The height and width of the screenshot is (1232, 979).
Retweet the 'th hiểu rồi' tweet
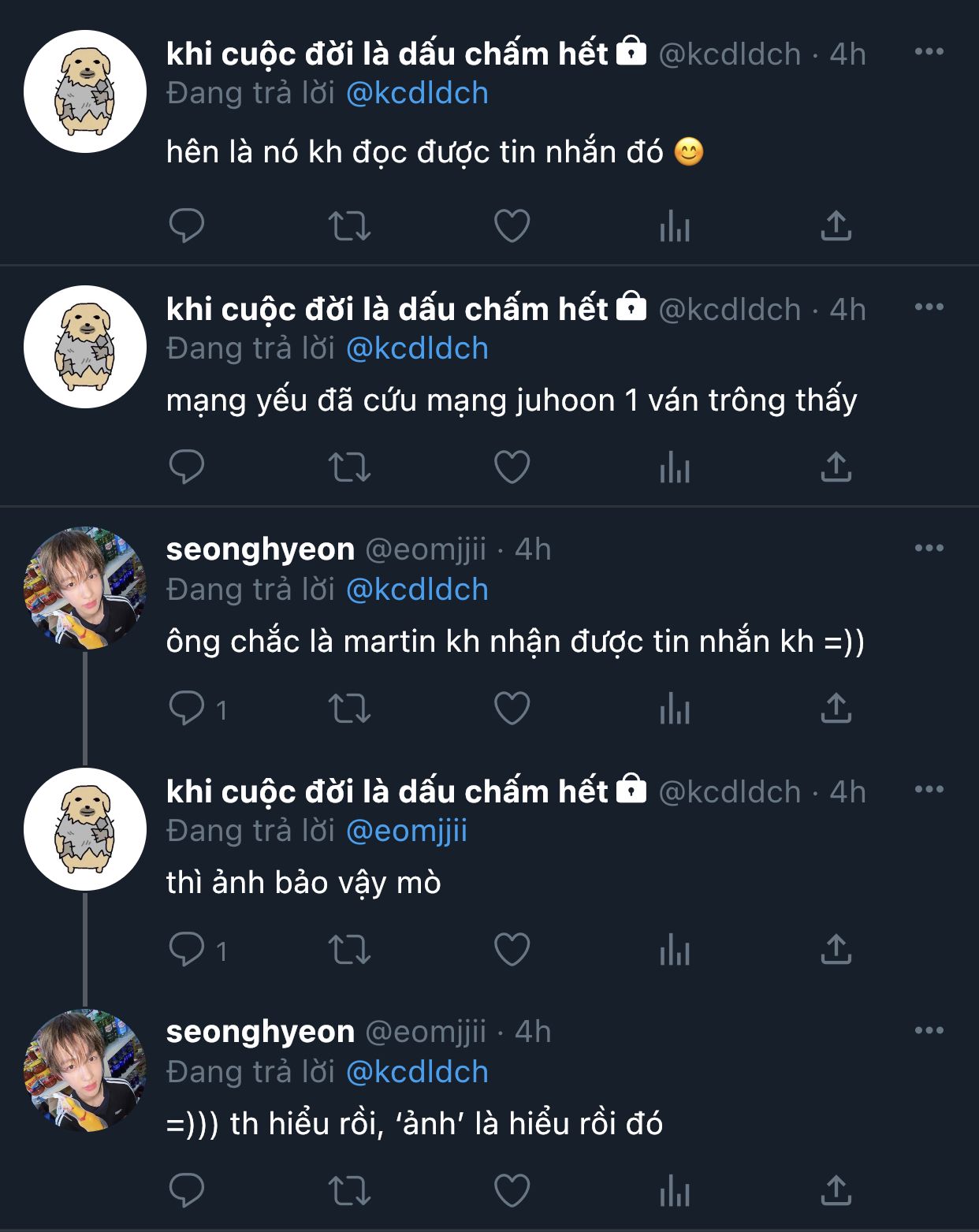coord(349,1191)
